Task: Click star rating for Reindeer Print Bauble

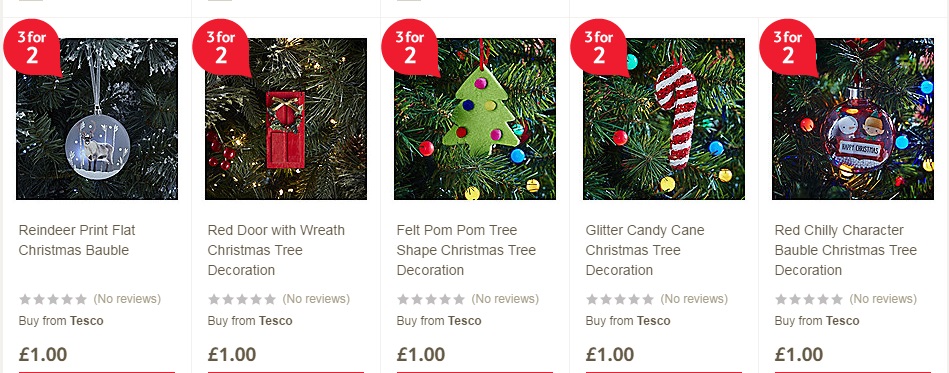Action: tap(53, 299)
